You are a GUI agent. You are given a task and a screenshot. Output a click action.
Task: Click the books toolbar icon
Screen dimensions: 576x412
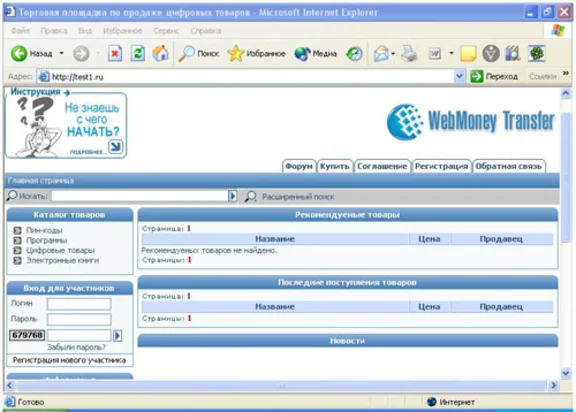coord(513,54)
